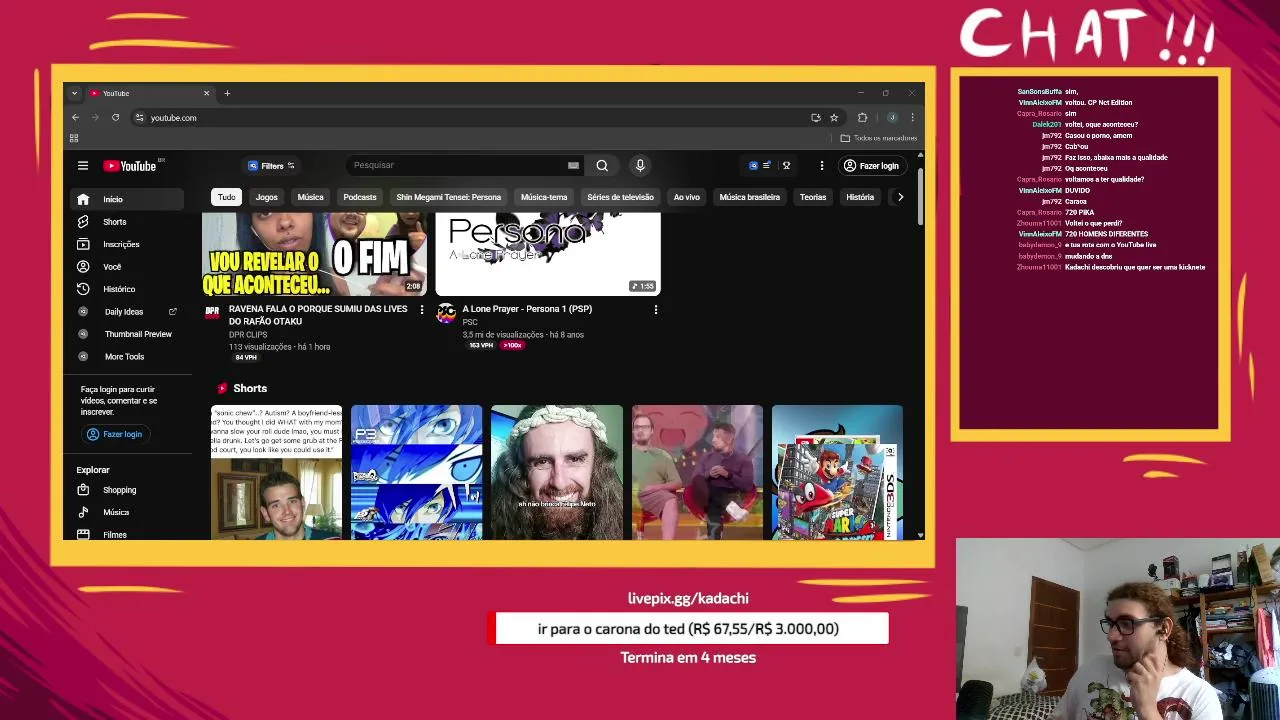
Task: Bookmark the page with the star icon
Action: point(834,118)
